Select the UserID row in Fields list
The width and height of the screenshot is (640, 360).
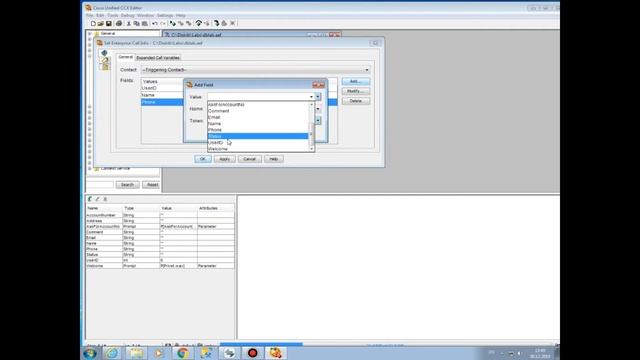coord(162,88)
